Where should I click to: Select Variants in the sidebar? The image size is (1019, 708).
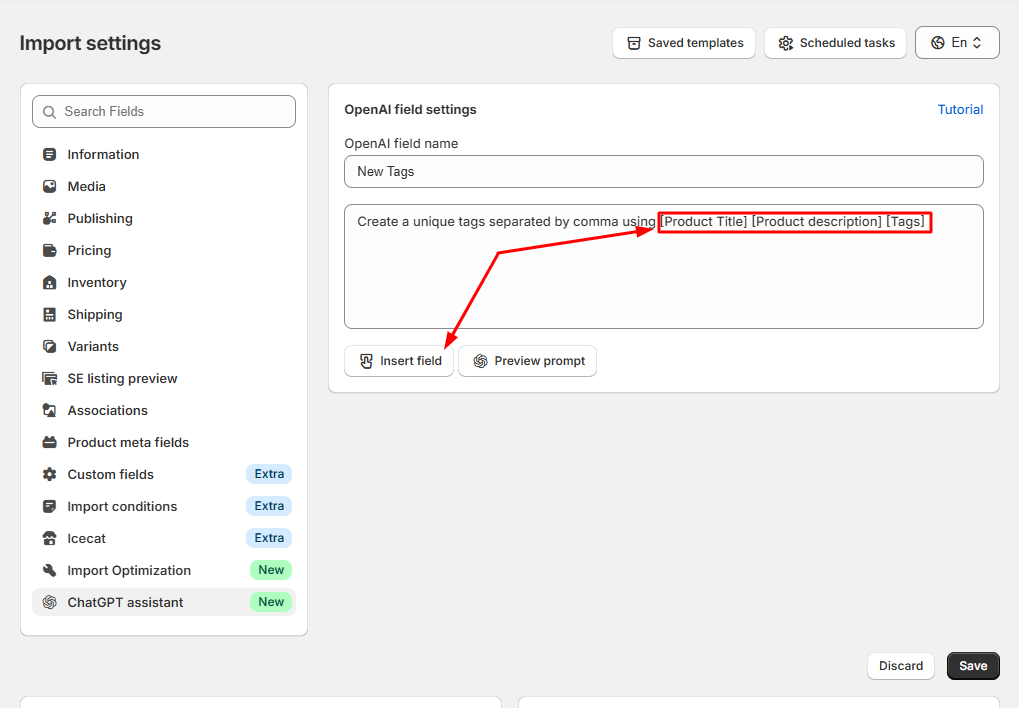164,347
